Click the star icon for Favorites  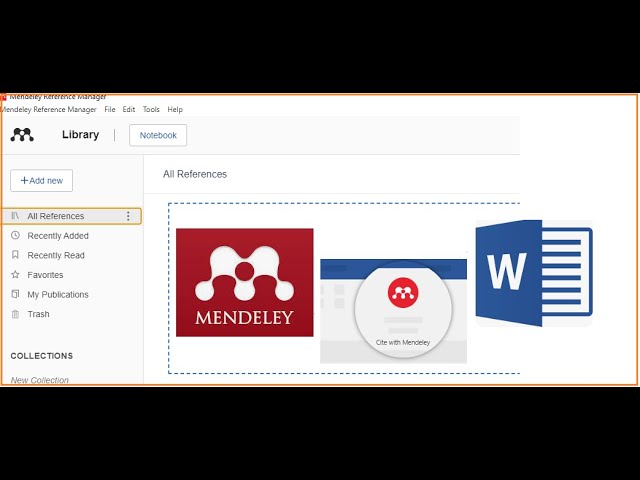tap(15, 275)
